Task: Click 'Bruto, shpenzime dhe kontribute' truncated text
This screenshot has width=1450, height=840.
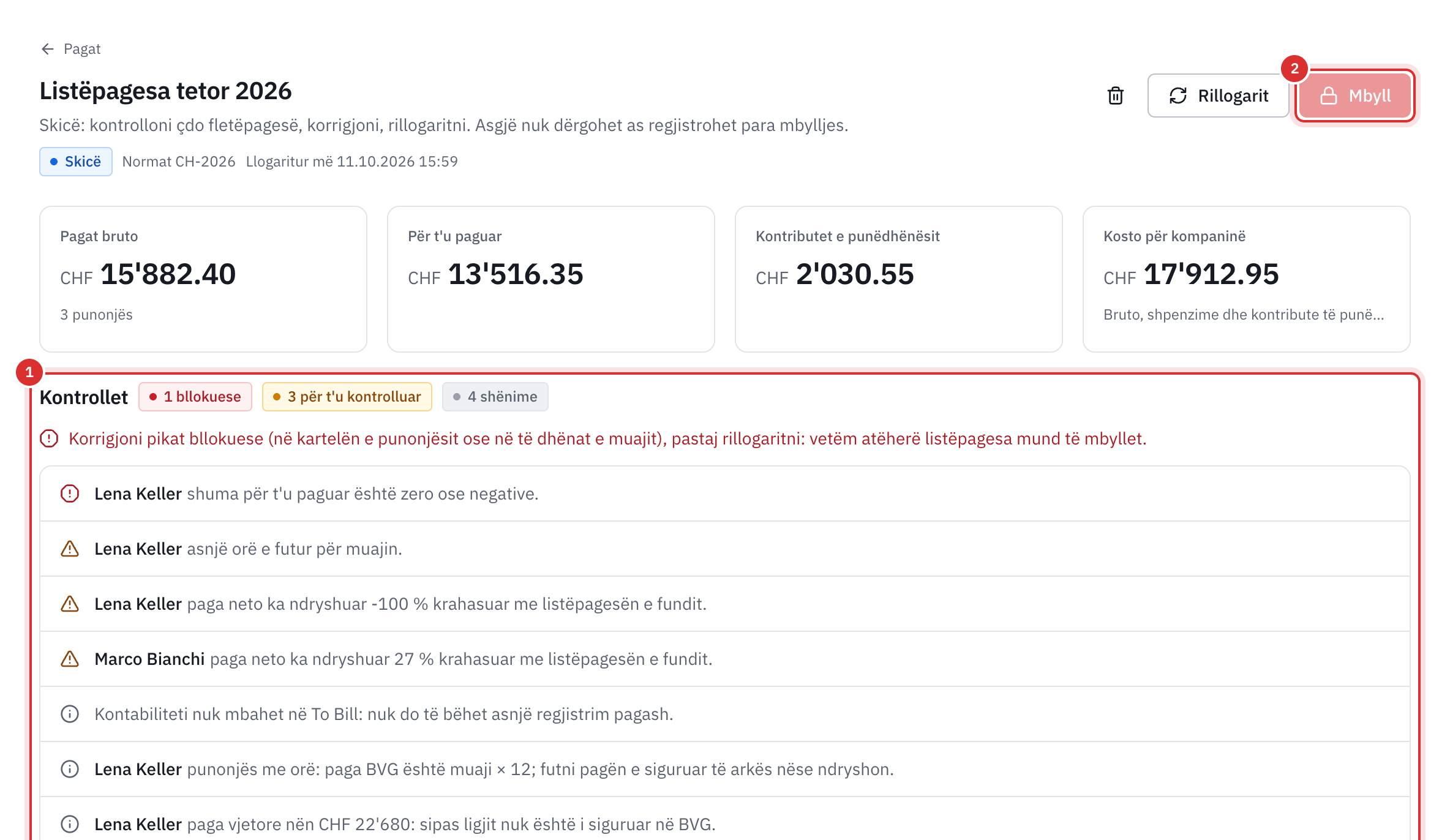Action: pyautogui.click(x=1244, y=315)
